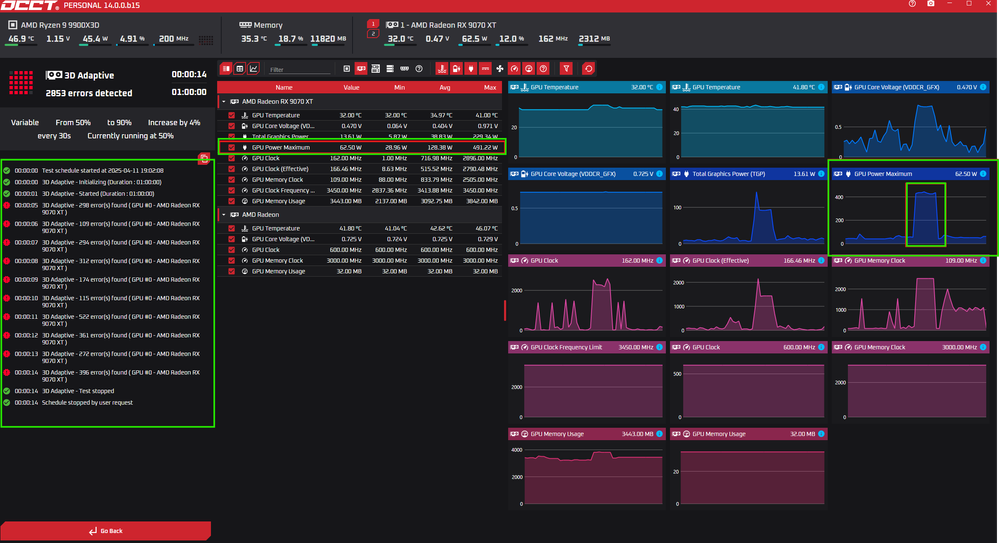Toggle the CPU hardware filter icon
This screenshot has height=543, width=999.
click(347, 69)
